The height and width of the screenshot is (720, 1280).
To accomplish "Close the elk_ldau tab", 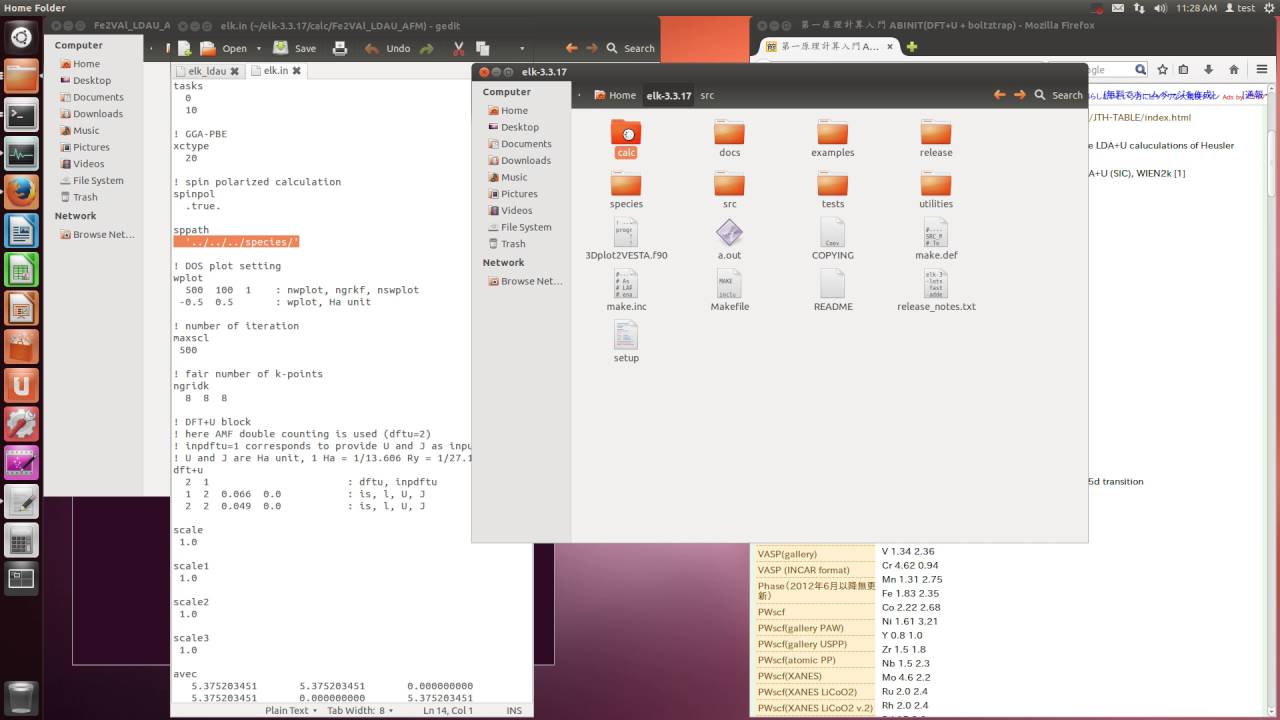I will point(235,72).
